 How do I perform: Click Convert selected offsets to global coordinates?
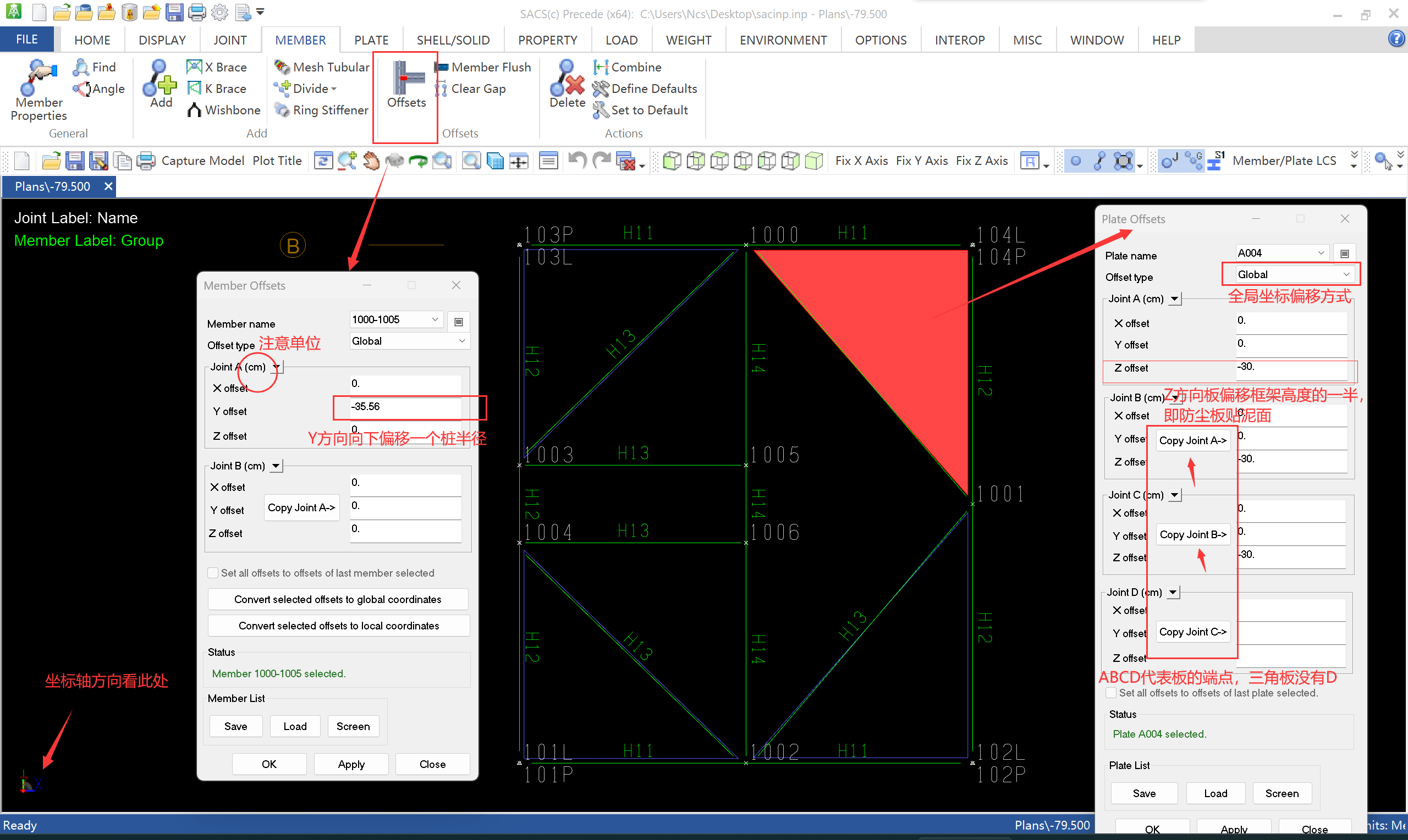338,599
